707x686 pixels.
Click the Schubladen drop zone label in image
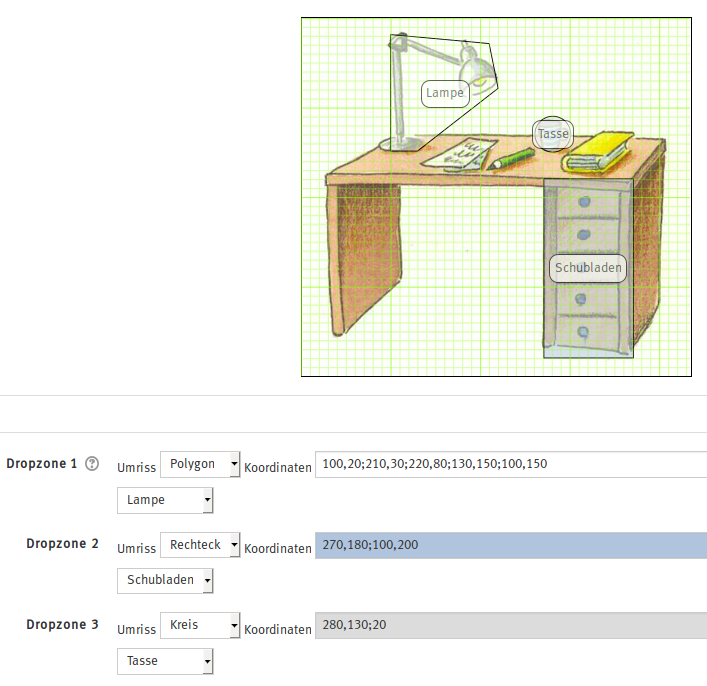tap(588, 268)
